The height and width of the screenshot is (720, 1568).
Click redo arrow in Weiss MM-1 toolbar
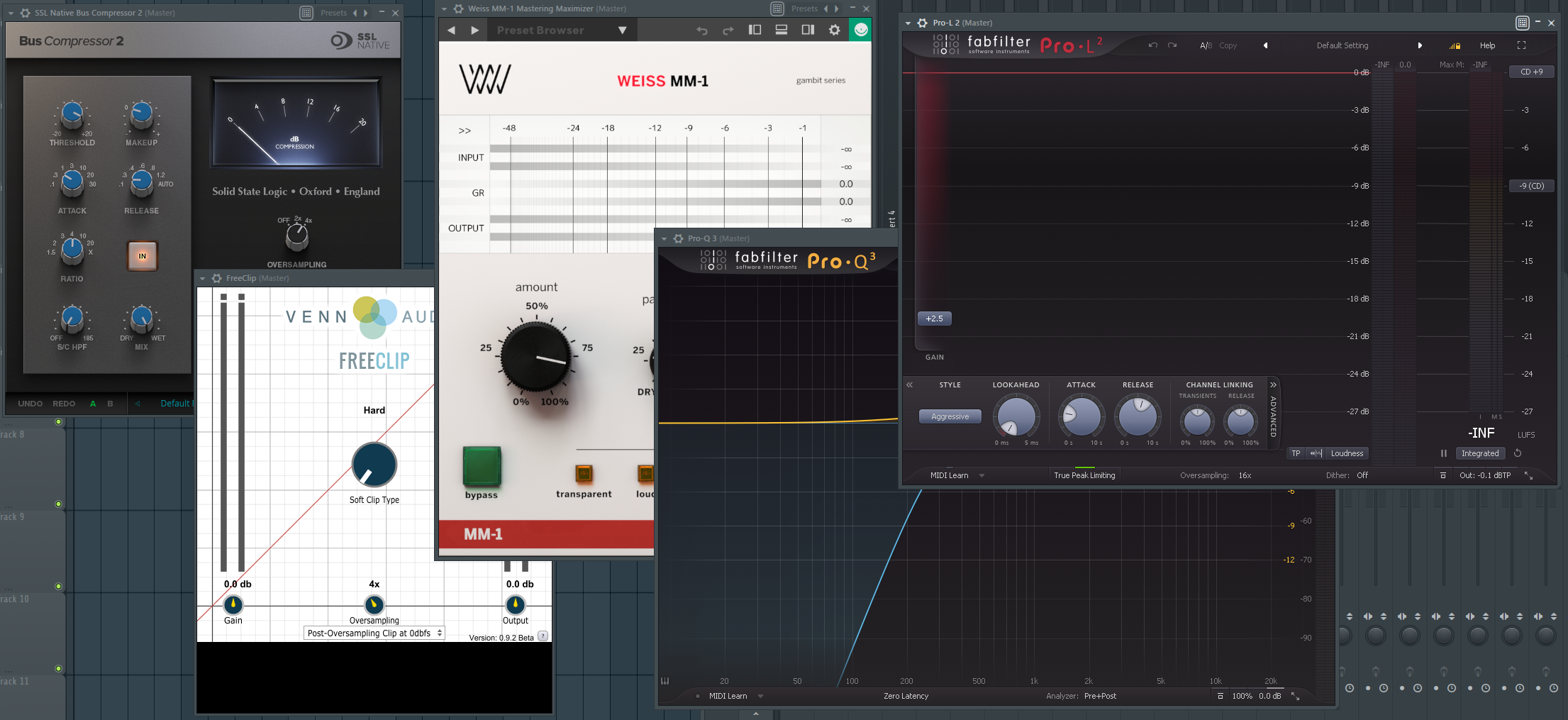pos(728,31)
